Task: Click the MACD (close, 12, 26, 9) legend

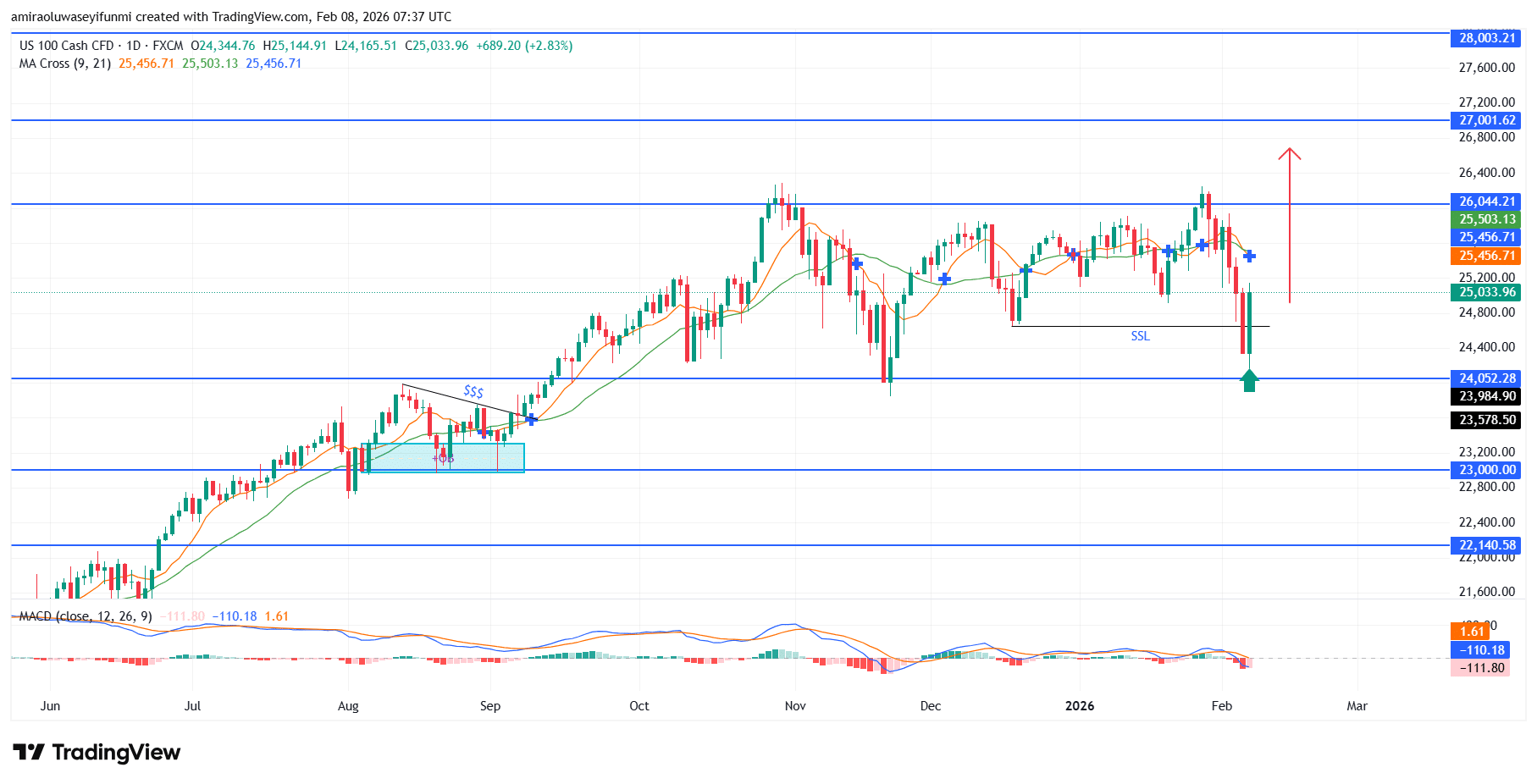Action: tap(85, 616)
